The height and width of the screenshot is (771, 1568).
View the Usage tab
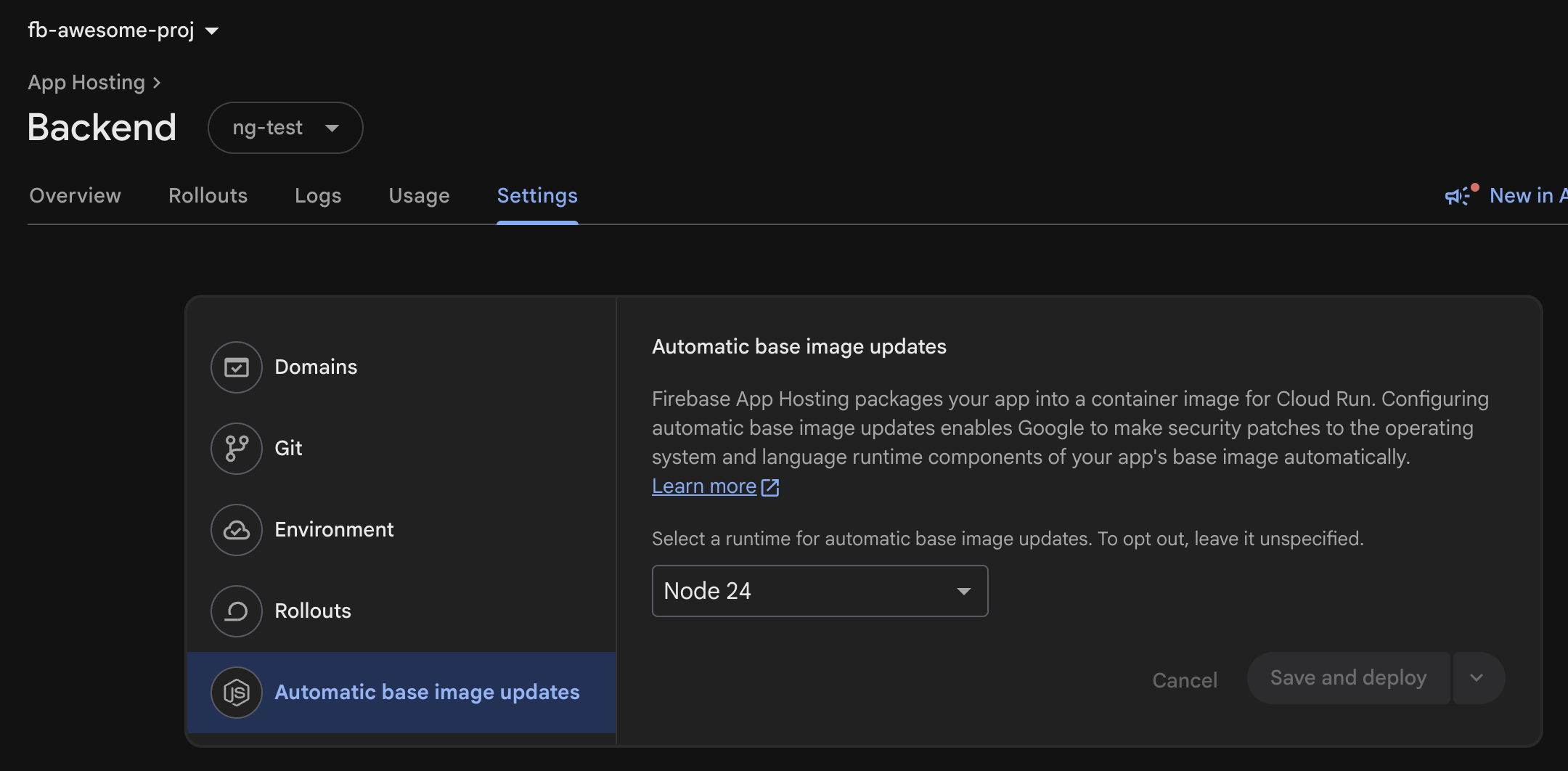click(x=420, y=196)
